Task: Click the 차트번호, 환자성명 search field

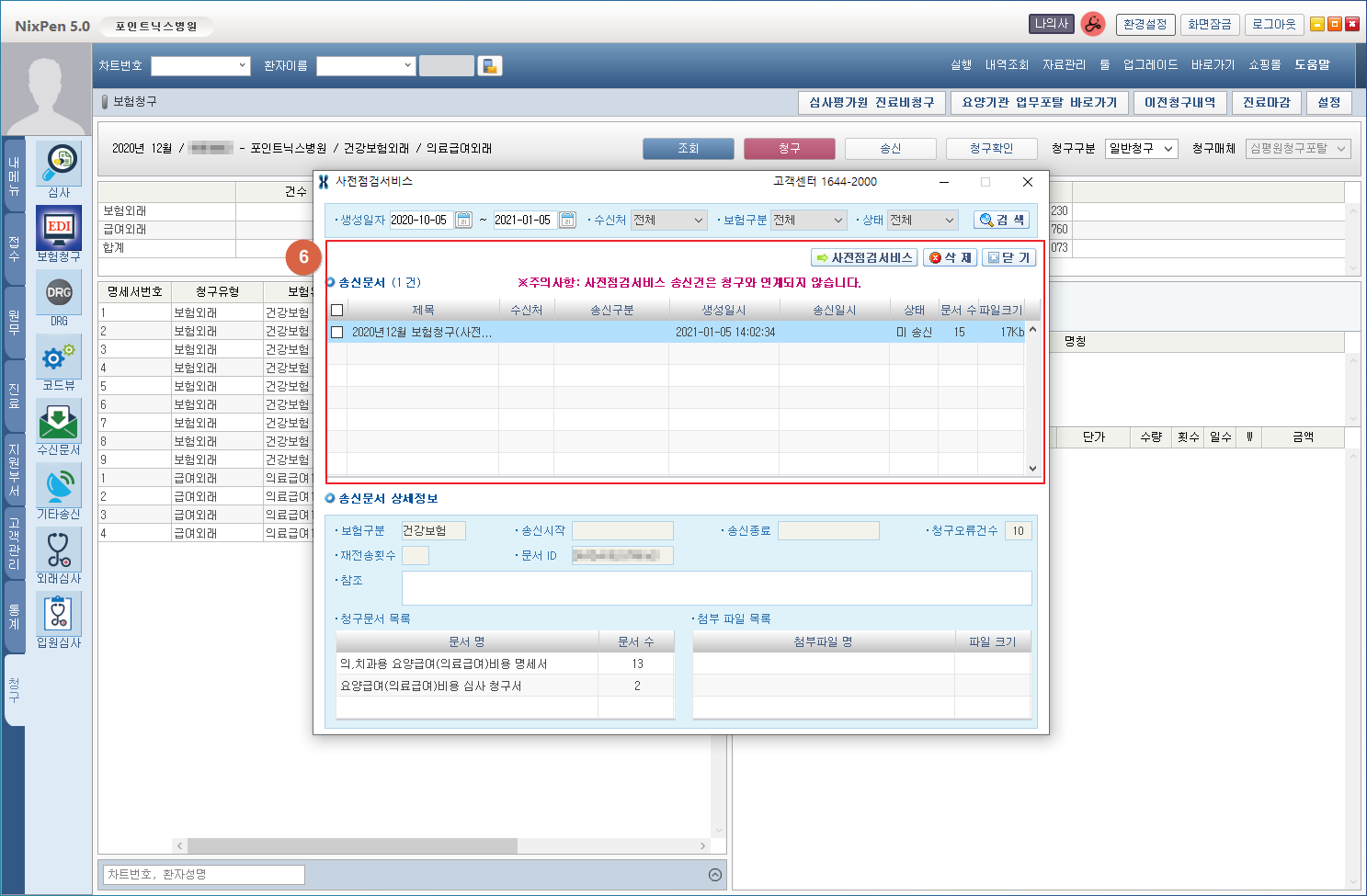Action: (202, 875)
